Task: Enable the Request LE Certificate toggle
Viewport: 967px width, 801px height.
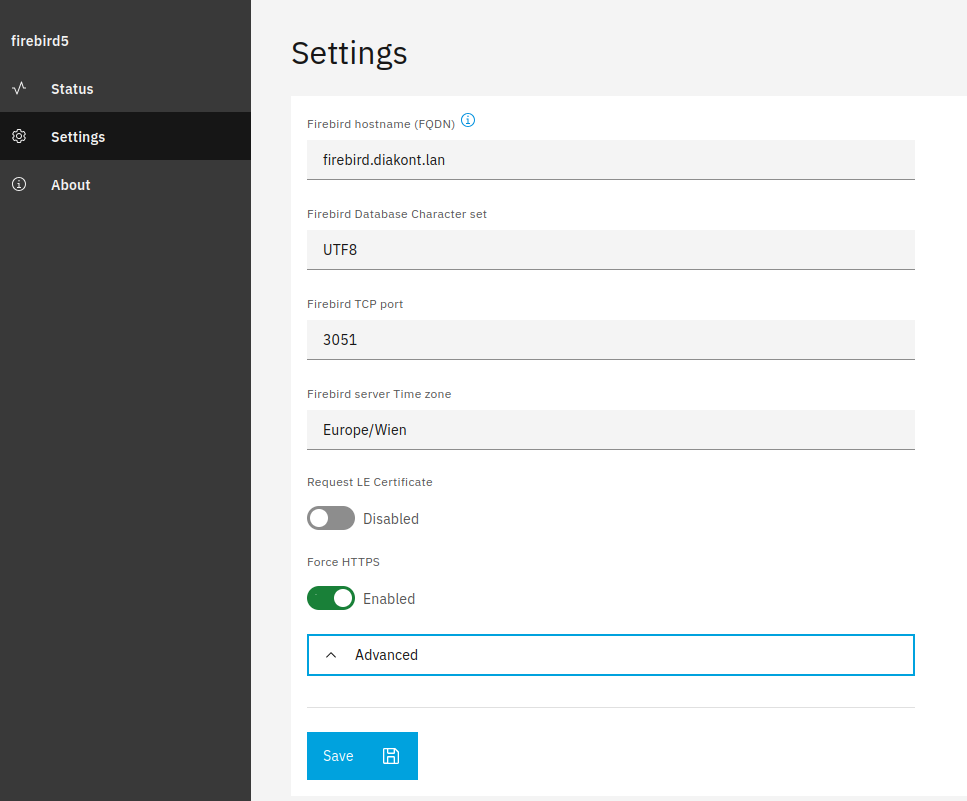Action: [331, 518]
